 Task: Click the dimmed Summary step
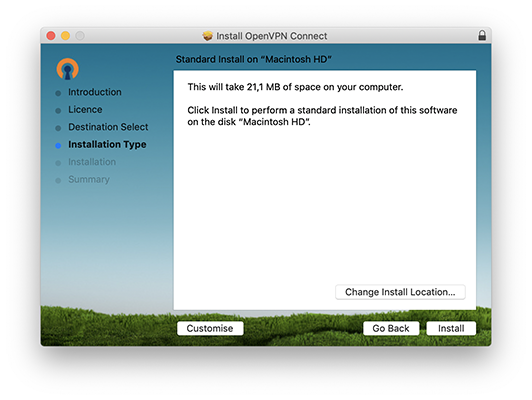coord(89,179)
